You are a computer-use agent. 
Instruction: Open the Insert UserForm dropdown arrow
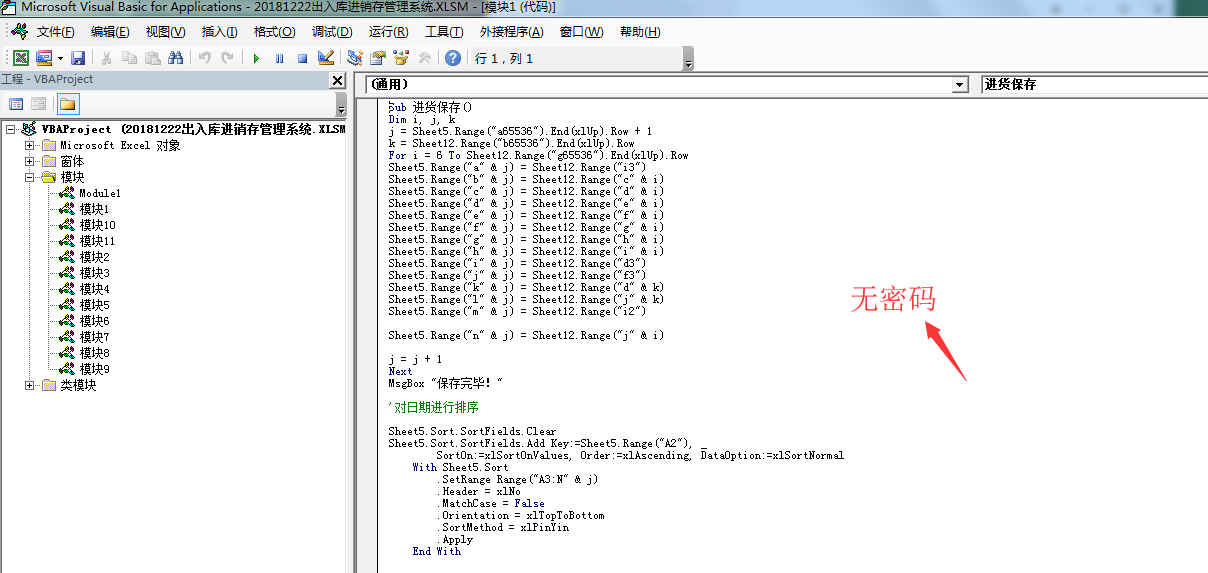(59, 58)
